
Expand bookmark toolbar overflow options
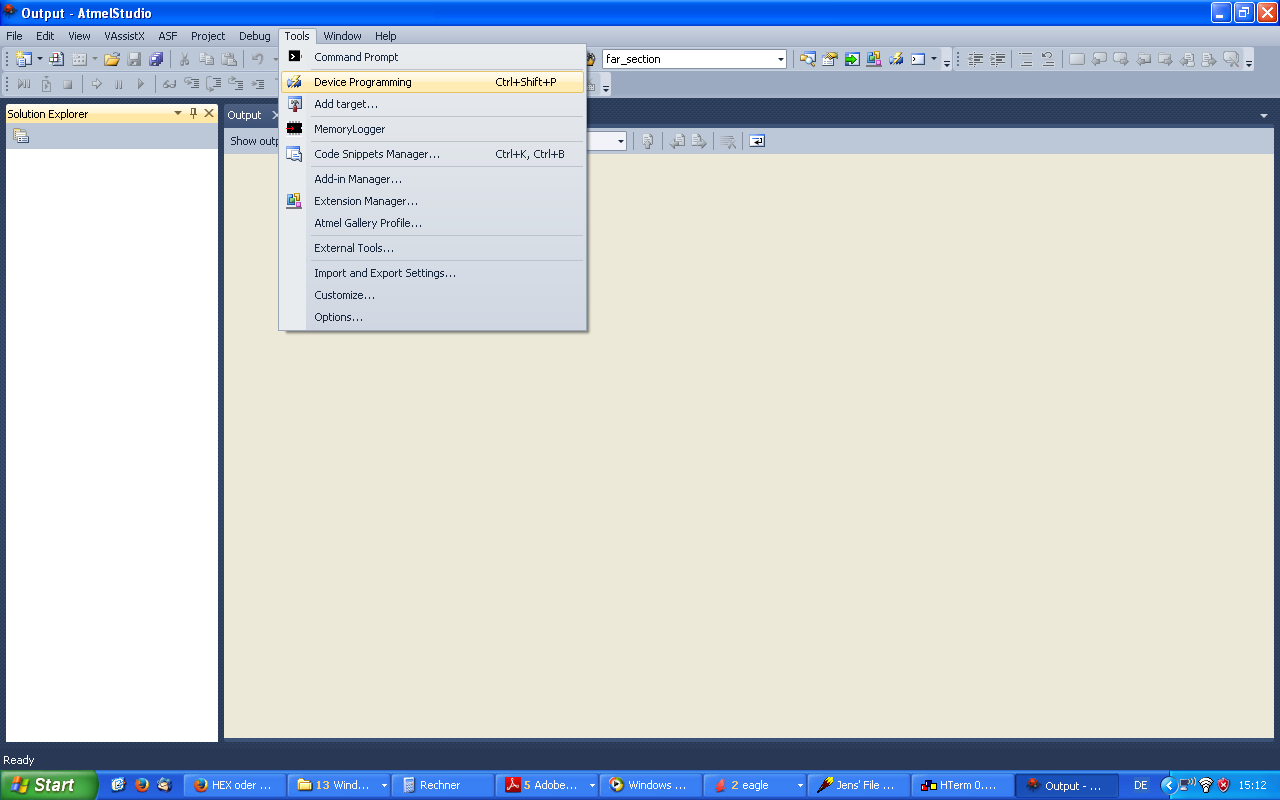pos(1248,62)
